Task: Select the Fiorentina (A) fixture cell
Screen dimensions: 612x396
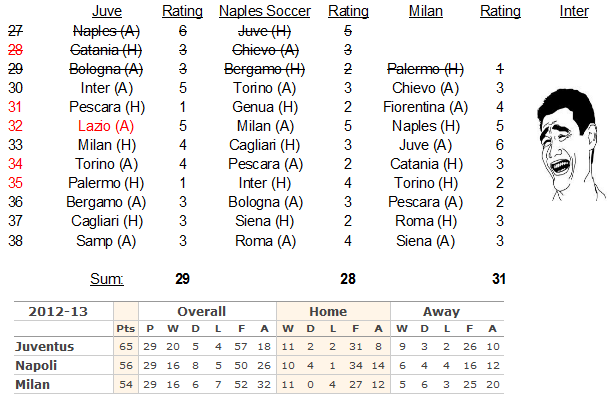Action: (x=425, y=107)
